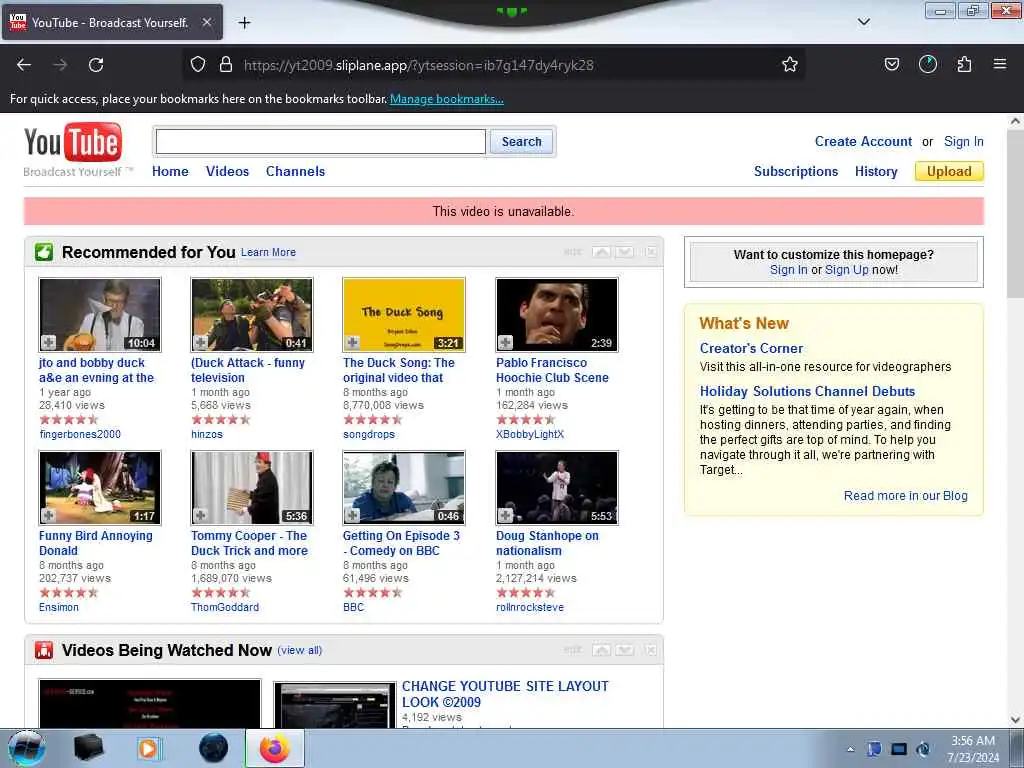
Task: Add Funny Bird Annoying Donald to queue
Action: (x=49, y=515)
